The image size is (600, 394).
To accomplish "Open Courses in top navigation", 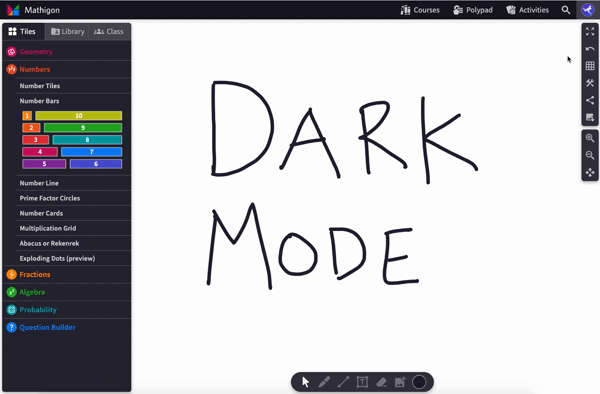I will (x=420, y=10).
